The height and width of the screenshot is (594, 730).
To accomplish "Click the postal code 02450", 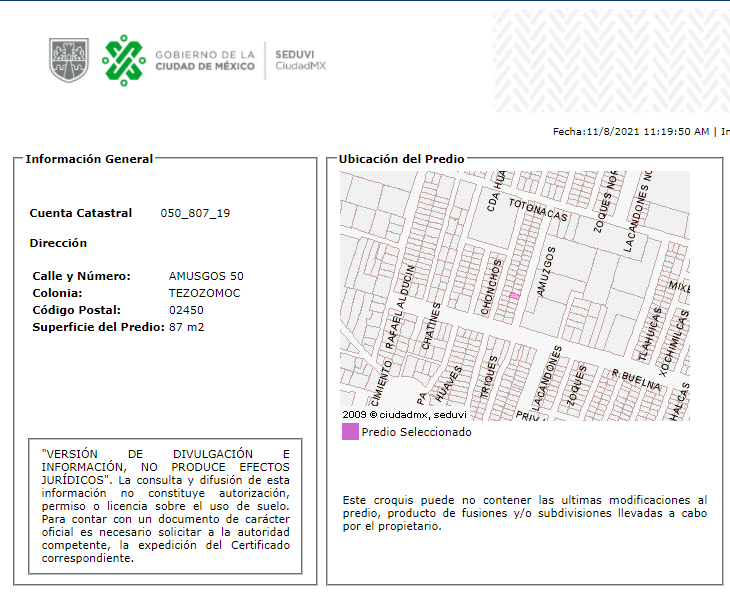I will [x=186, y=310].
